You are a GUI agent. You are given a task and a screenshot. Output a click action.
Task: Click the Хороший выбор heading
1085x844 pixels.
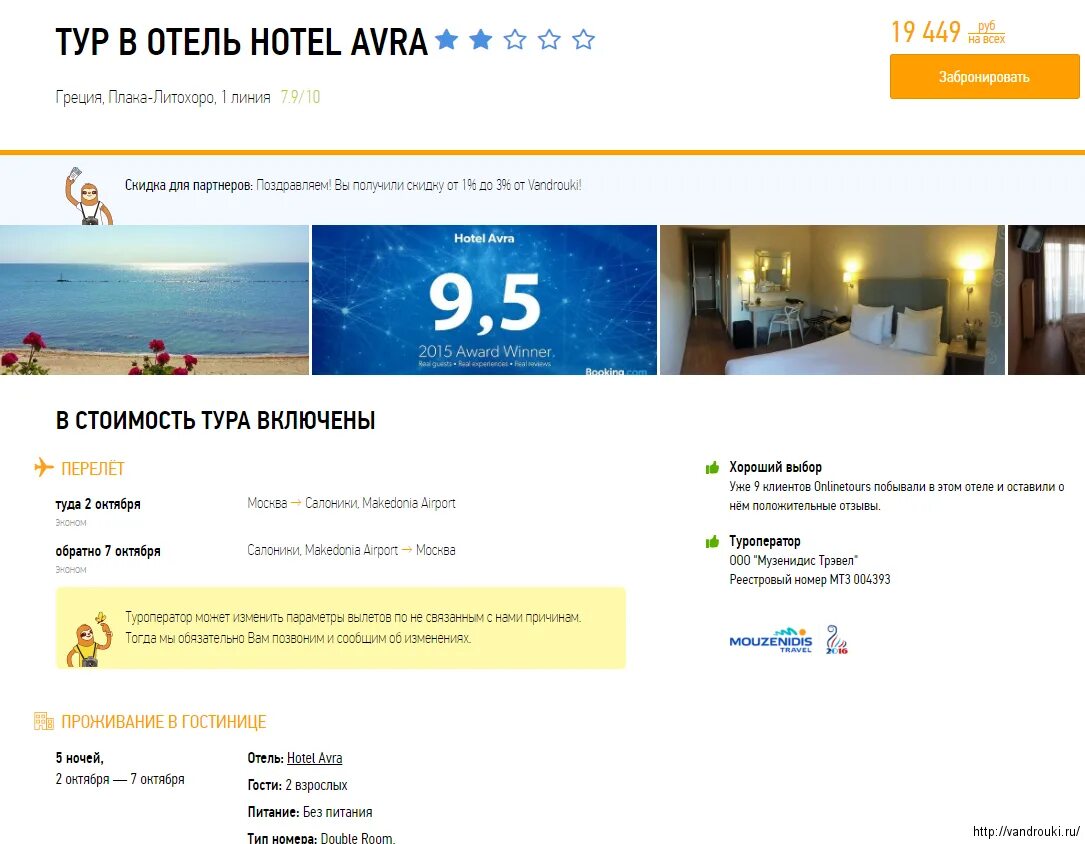click(x=776, y=467)
